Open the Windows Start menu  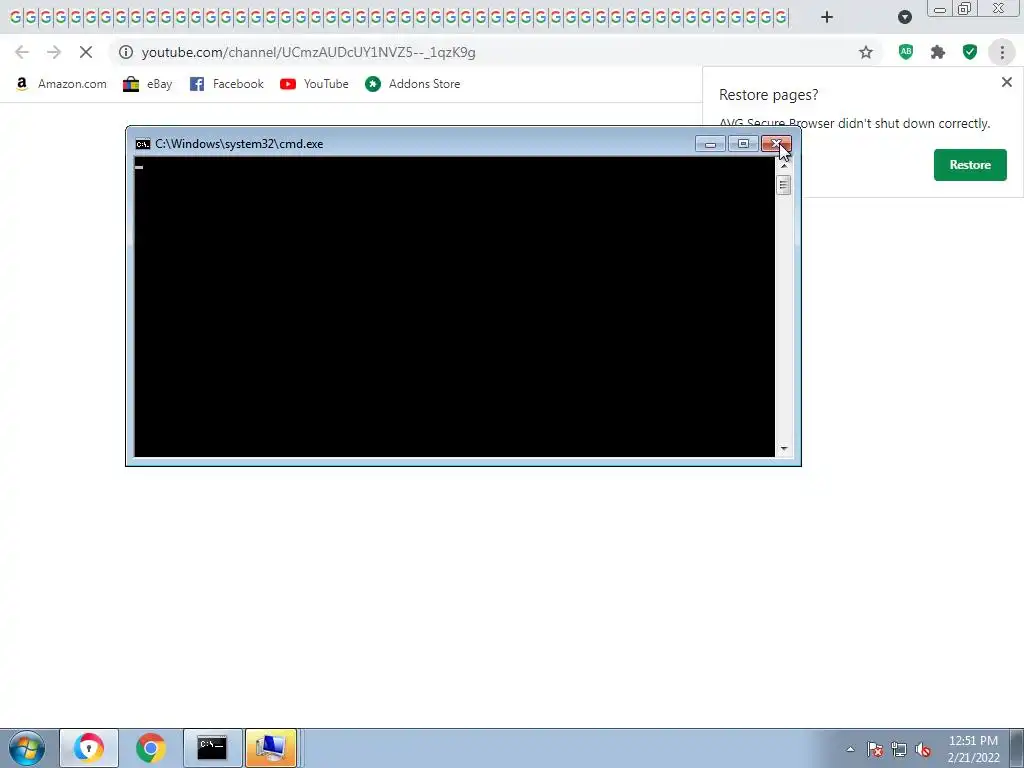pos(27,748)
